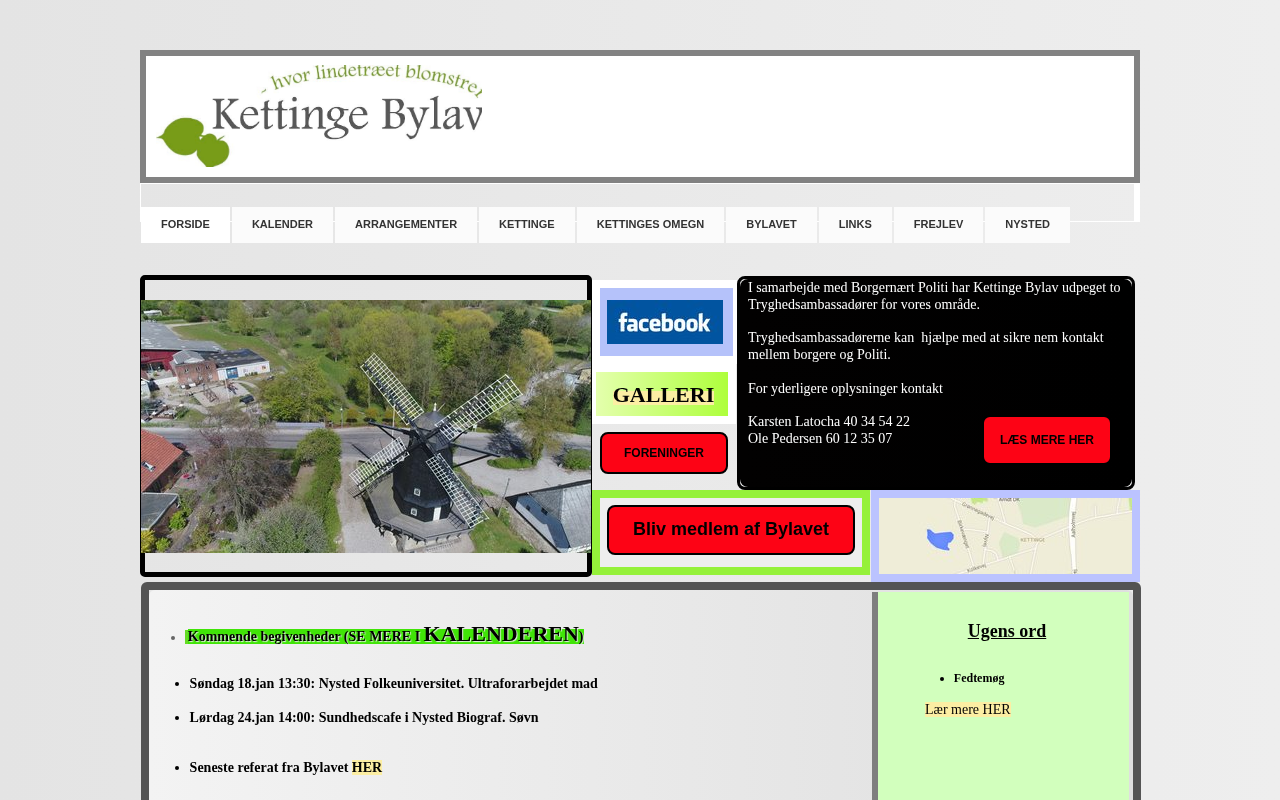Go to the Nysted menu item
This screenshot has width=1280, height=800.
(1027, 225)
